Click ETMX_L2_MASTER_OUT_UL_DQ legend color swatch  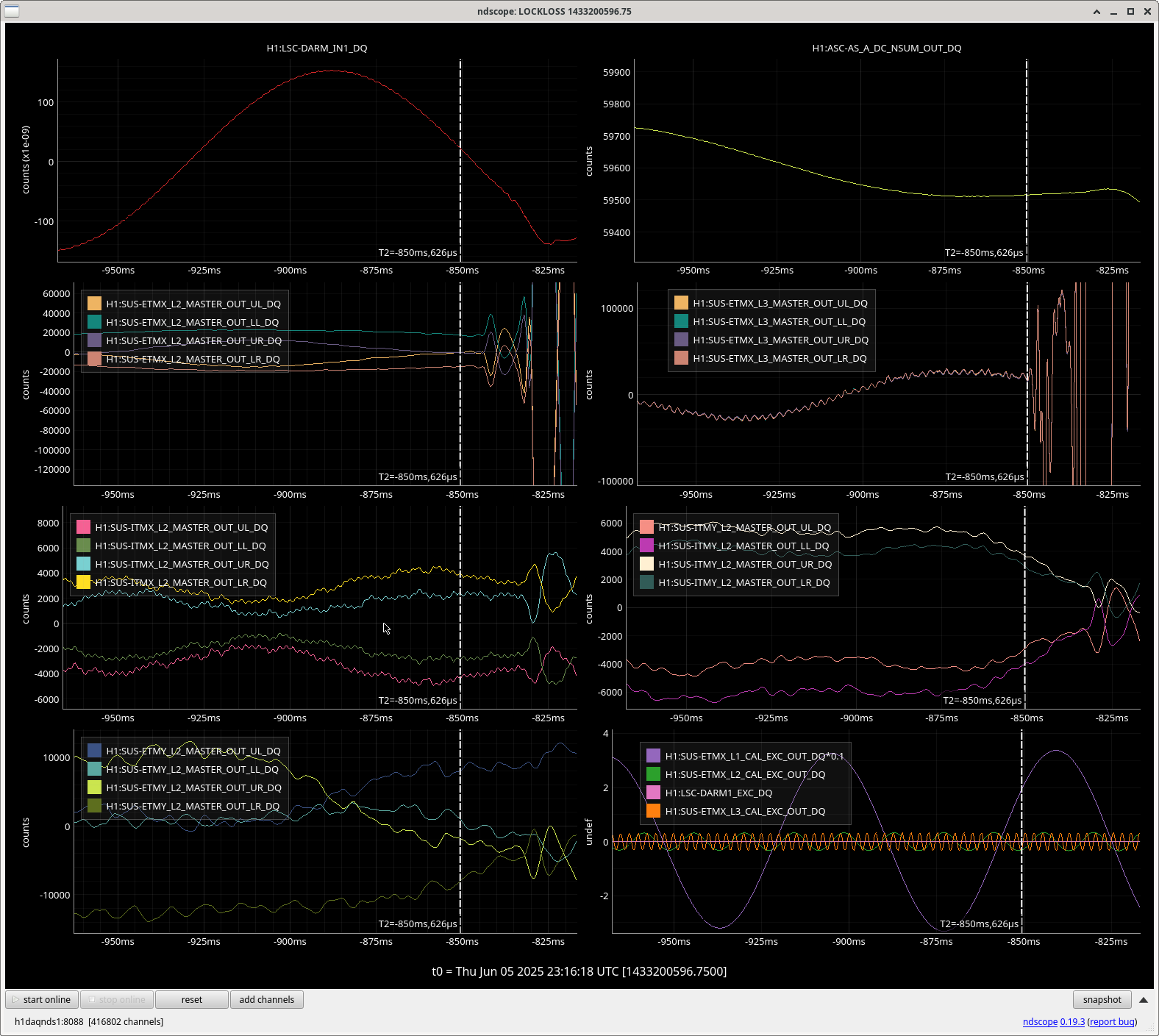(94, 304)
